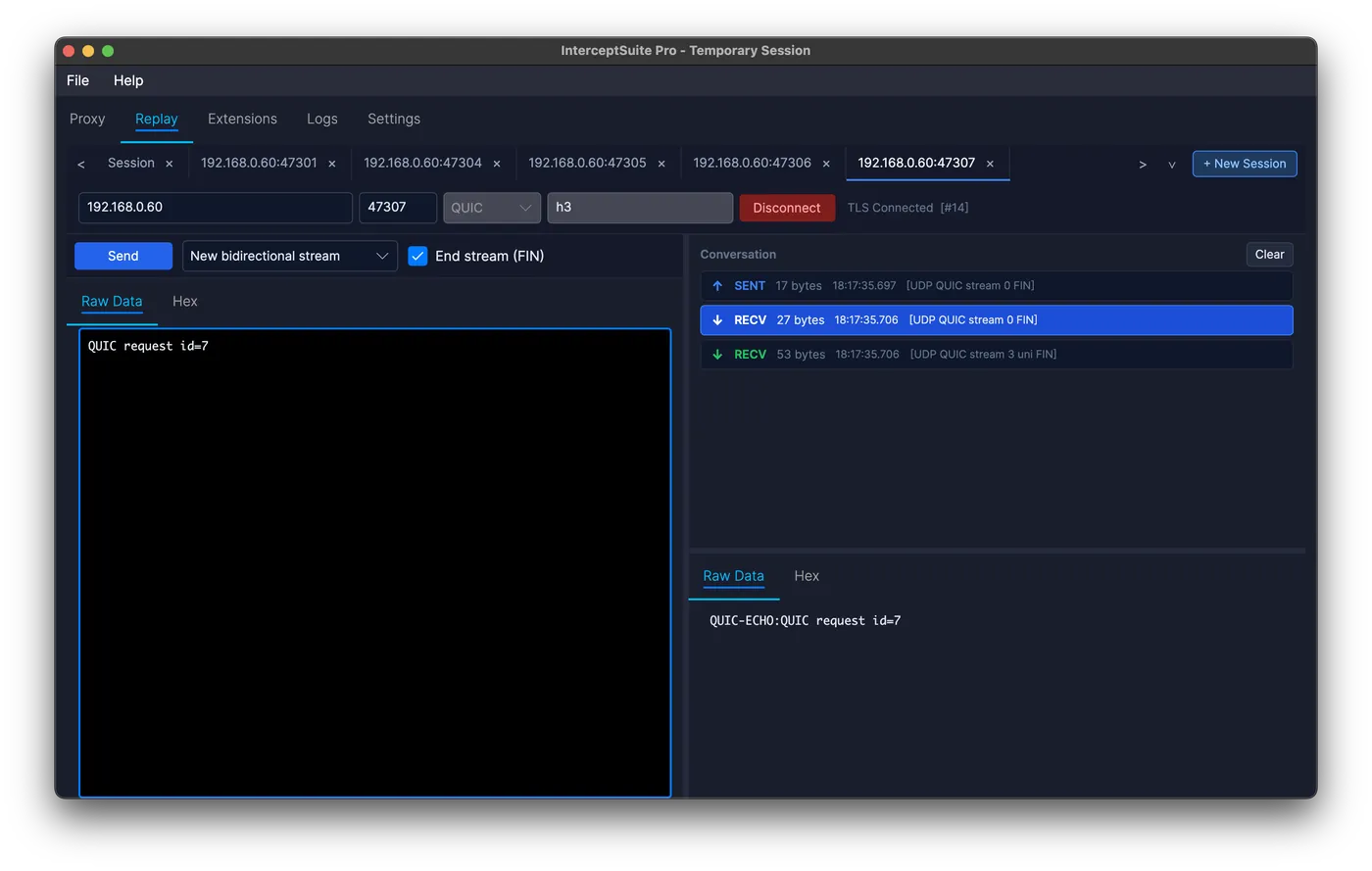Open the Logs tab

(322, 119)
